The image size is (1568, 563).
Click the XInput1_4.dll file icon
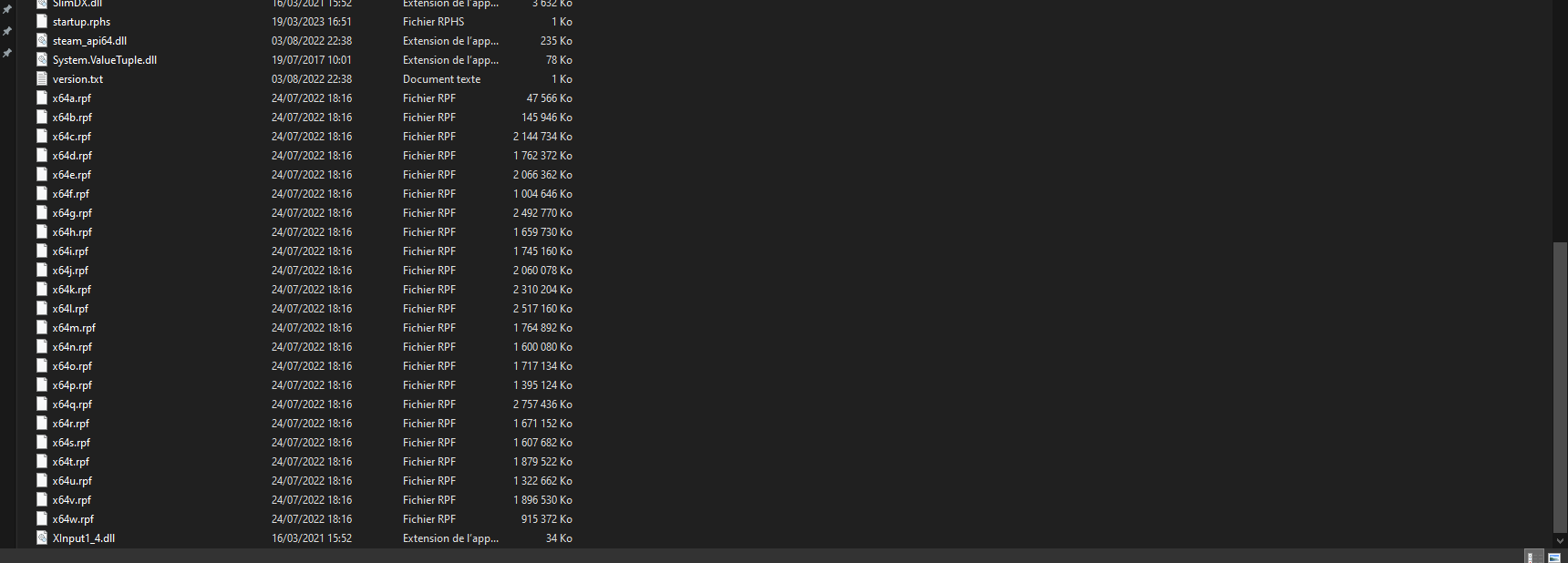point(42,538)
